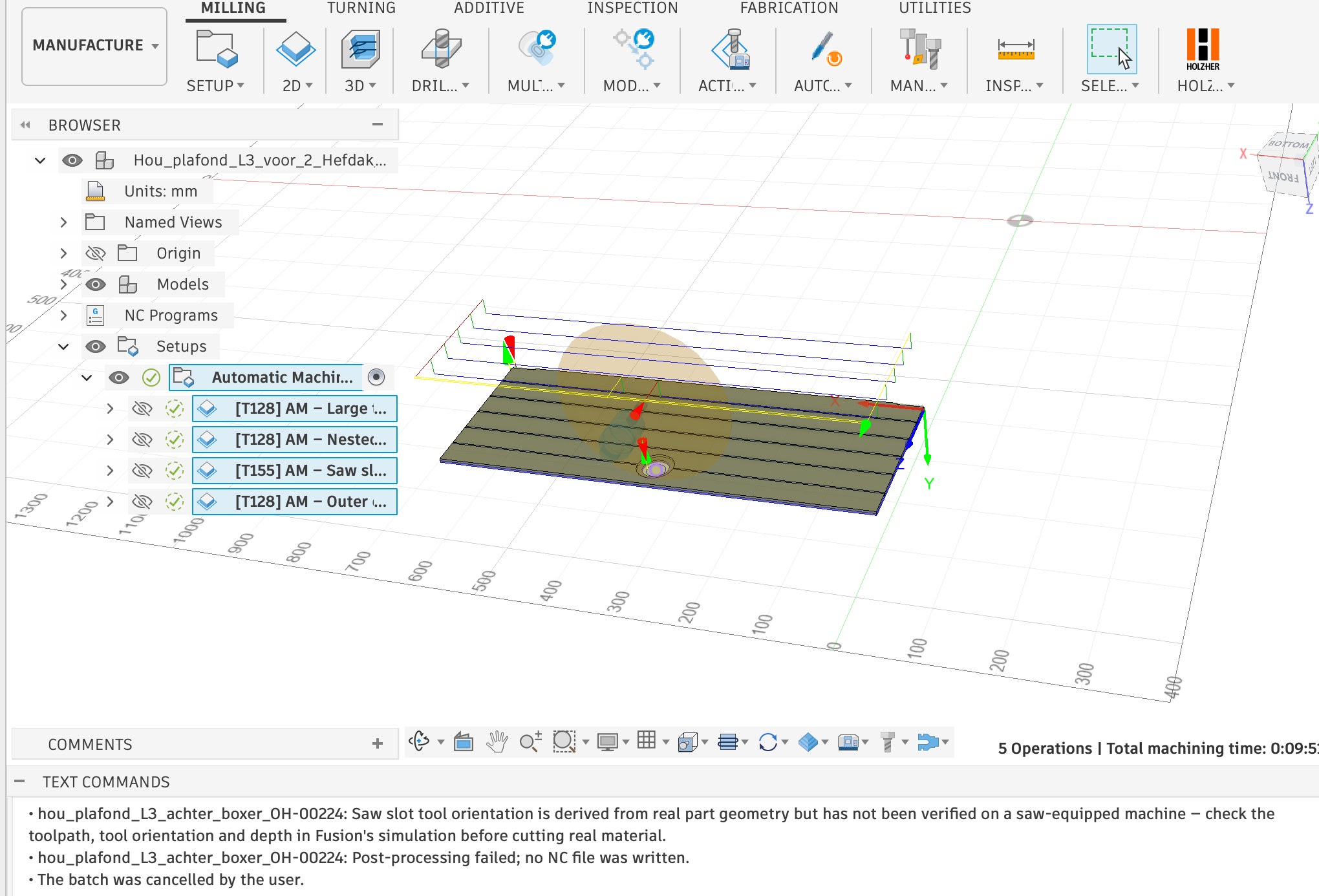Expand the [T128] AM – Large operation
1319x896 pixels.
(x=110, y=409)
